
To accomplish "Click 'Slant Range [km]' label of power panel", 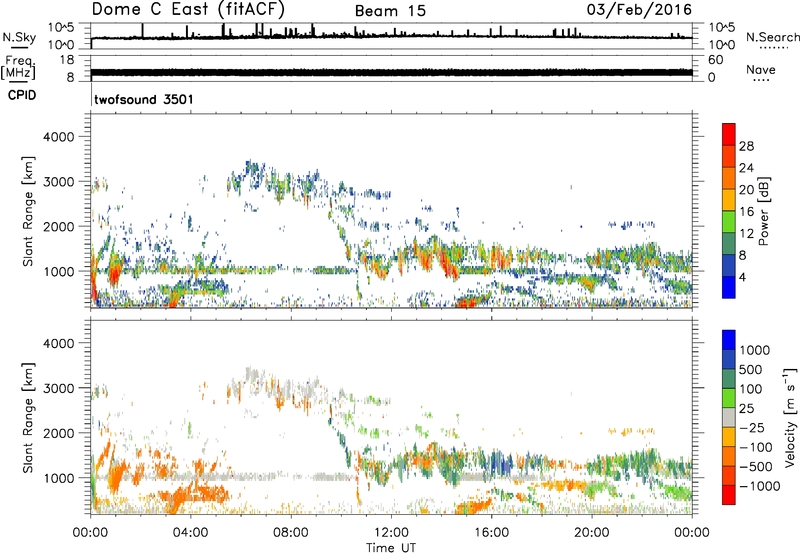I will (28, 211).
